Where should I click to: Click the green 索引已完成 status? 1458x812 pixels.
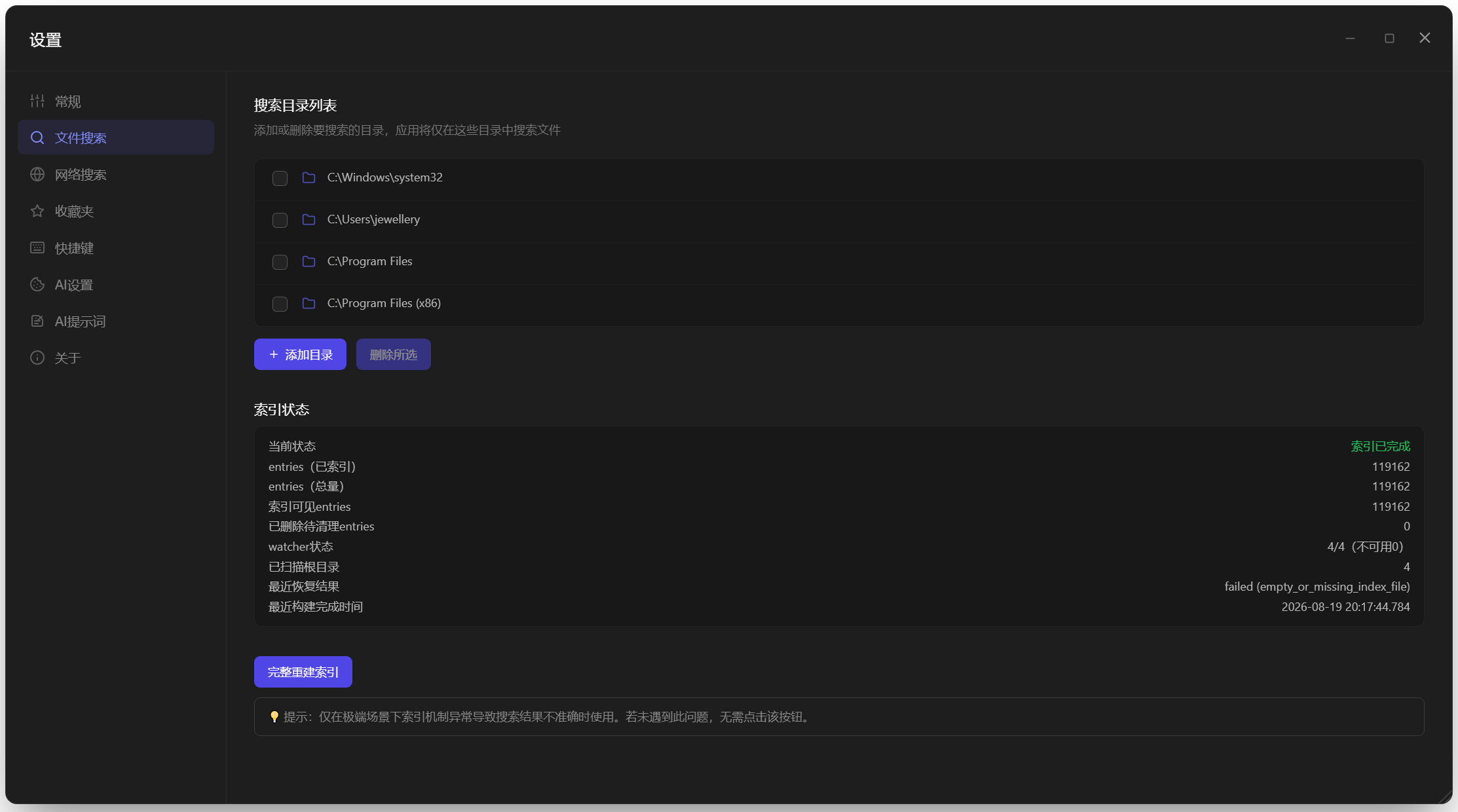tap(1380, 446)
